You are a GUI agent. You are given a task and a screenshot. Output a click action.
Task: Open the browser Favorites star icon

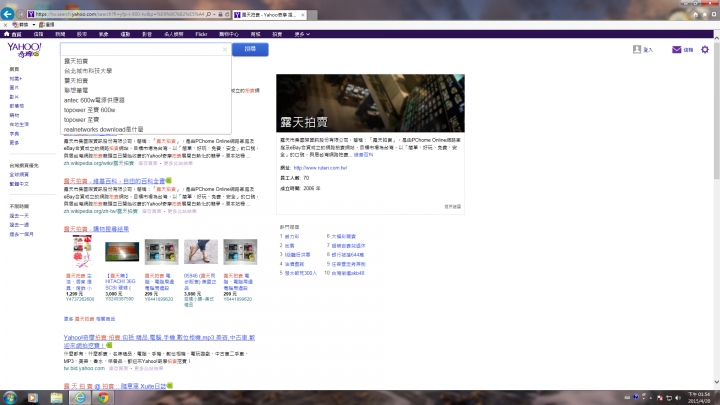pos(704,14)
